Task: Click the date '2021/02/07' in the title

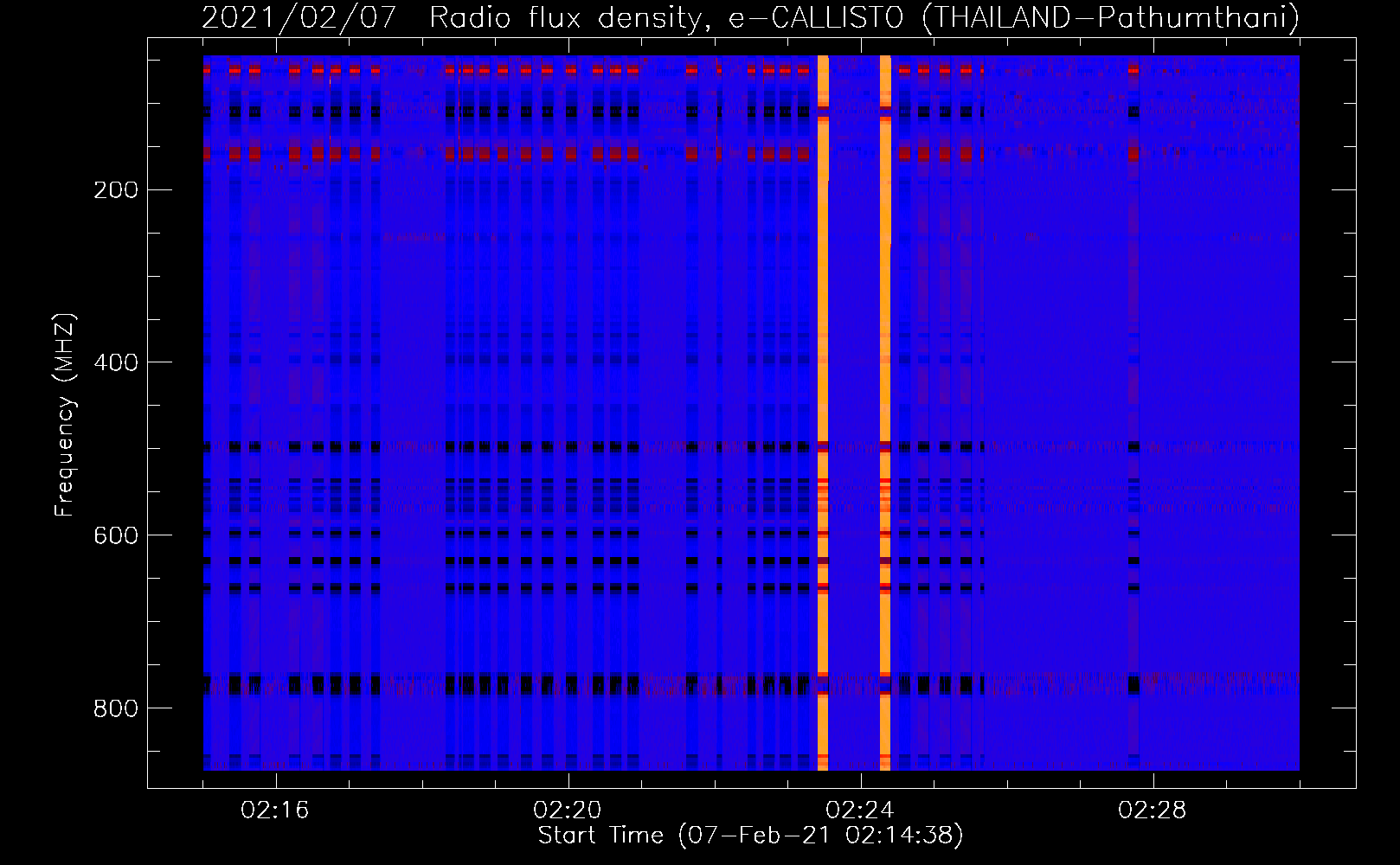Action: 299,17
